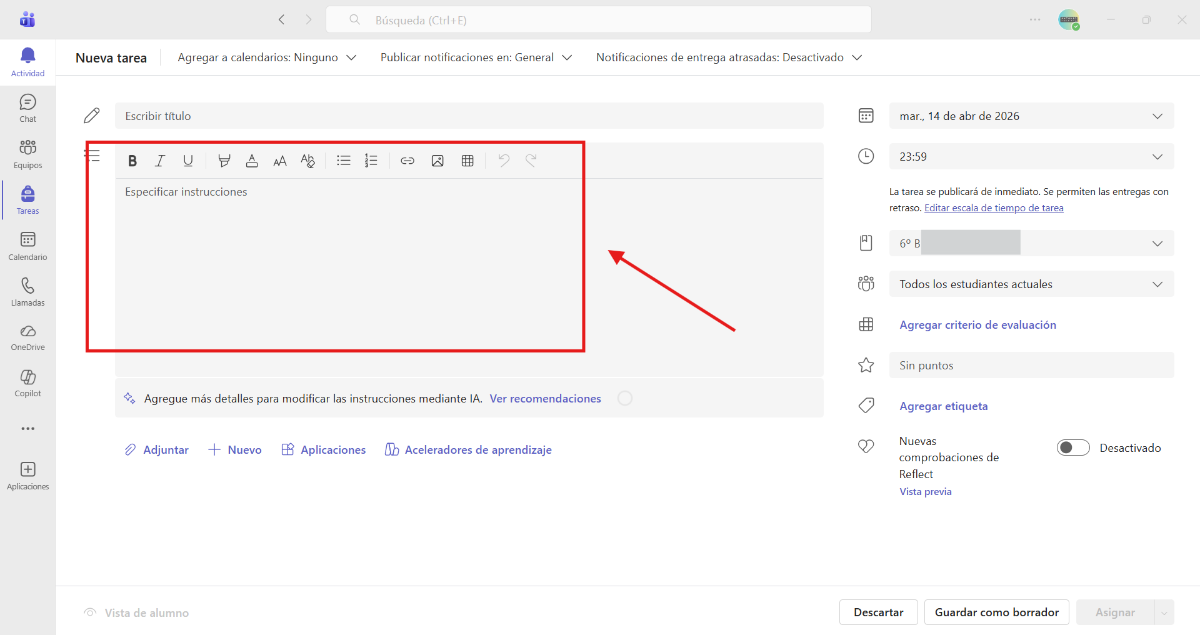Open Vista previa of Reflect

point(926,492)
